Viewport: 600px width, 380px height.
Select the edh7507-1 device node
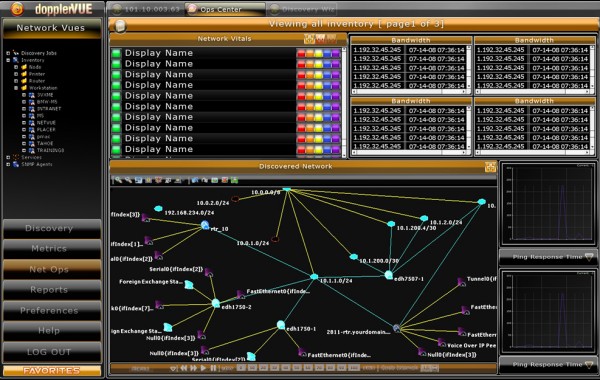(388, 275)
